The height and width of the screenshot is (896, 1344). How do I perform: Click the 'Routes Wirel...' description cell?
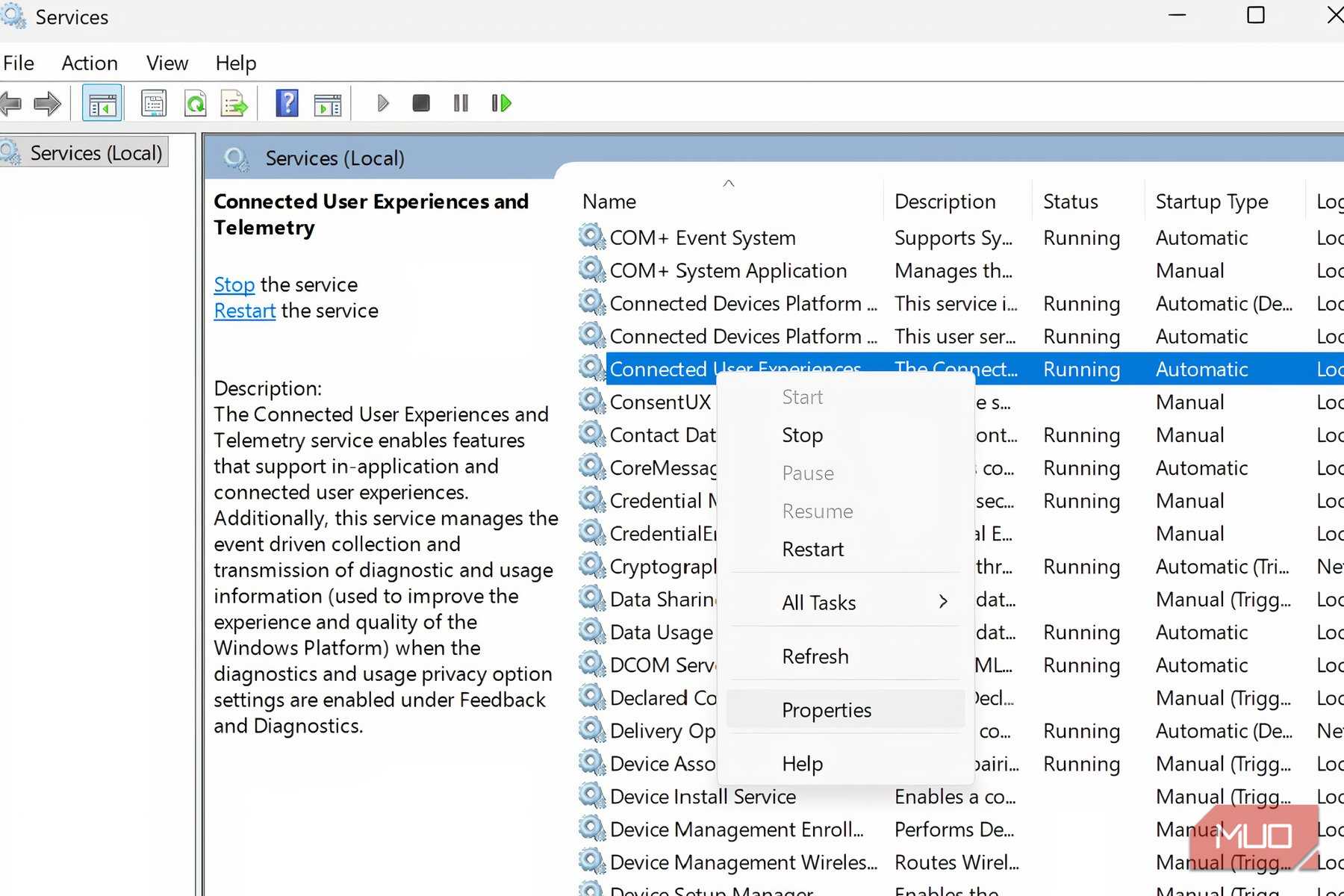tap(956, 862)
